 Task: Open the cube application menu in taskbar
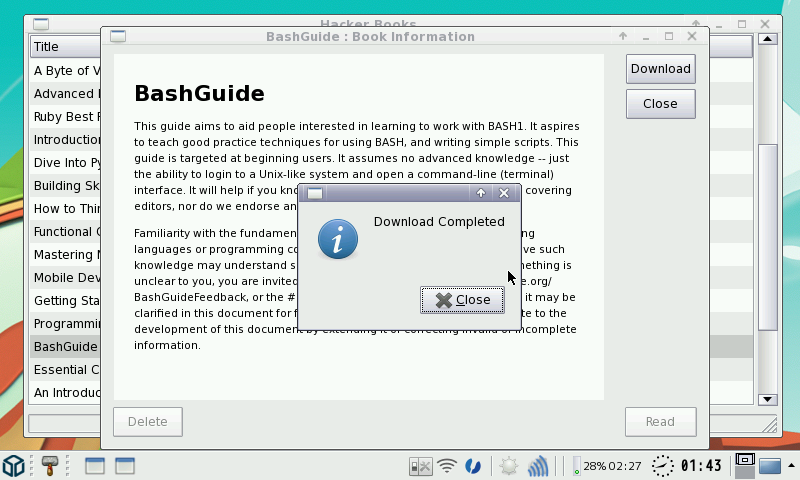coord(13,466)
